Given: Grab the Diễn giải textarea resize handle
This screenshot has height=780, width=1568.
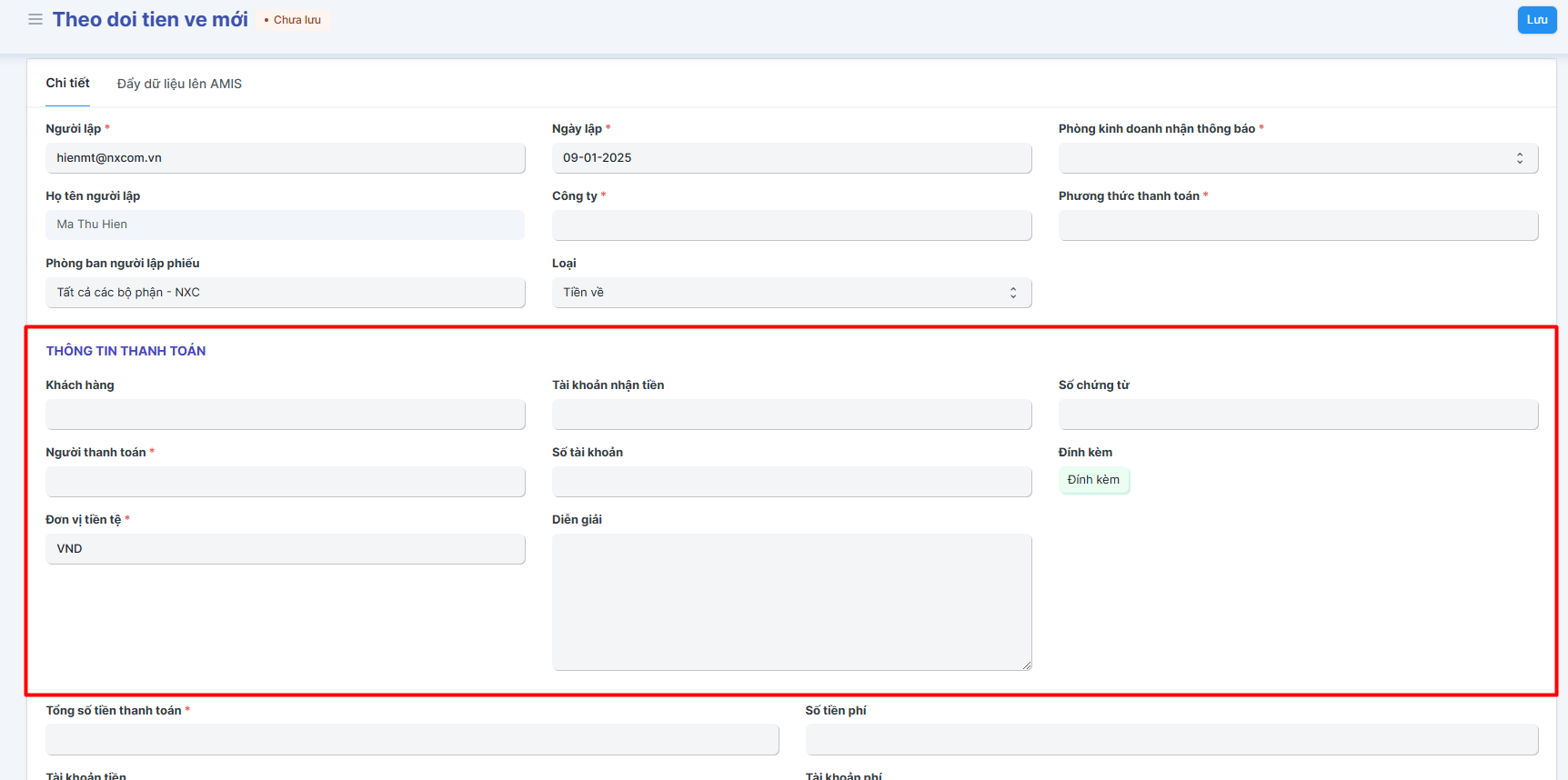Looking at the screenshot, I should tap(1026, 665).
